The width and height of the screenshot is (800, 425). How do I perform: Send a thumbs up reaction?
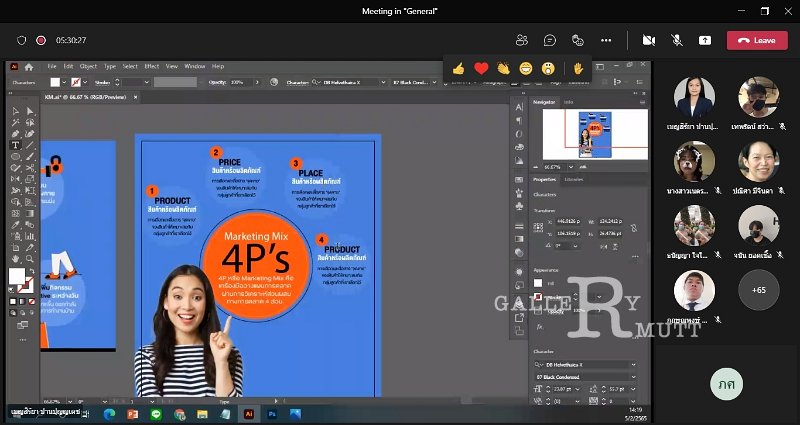tap(458, 68)
